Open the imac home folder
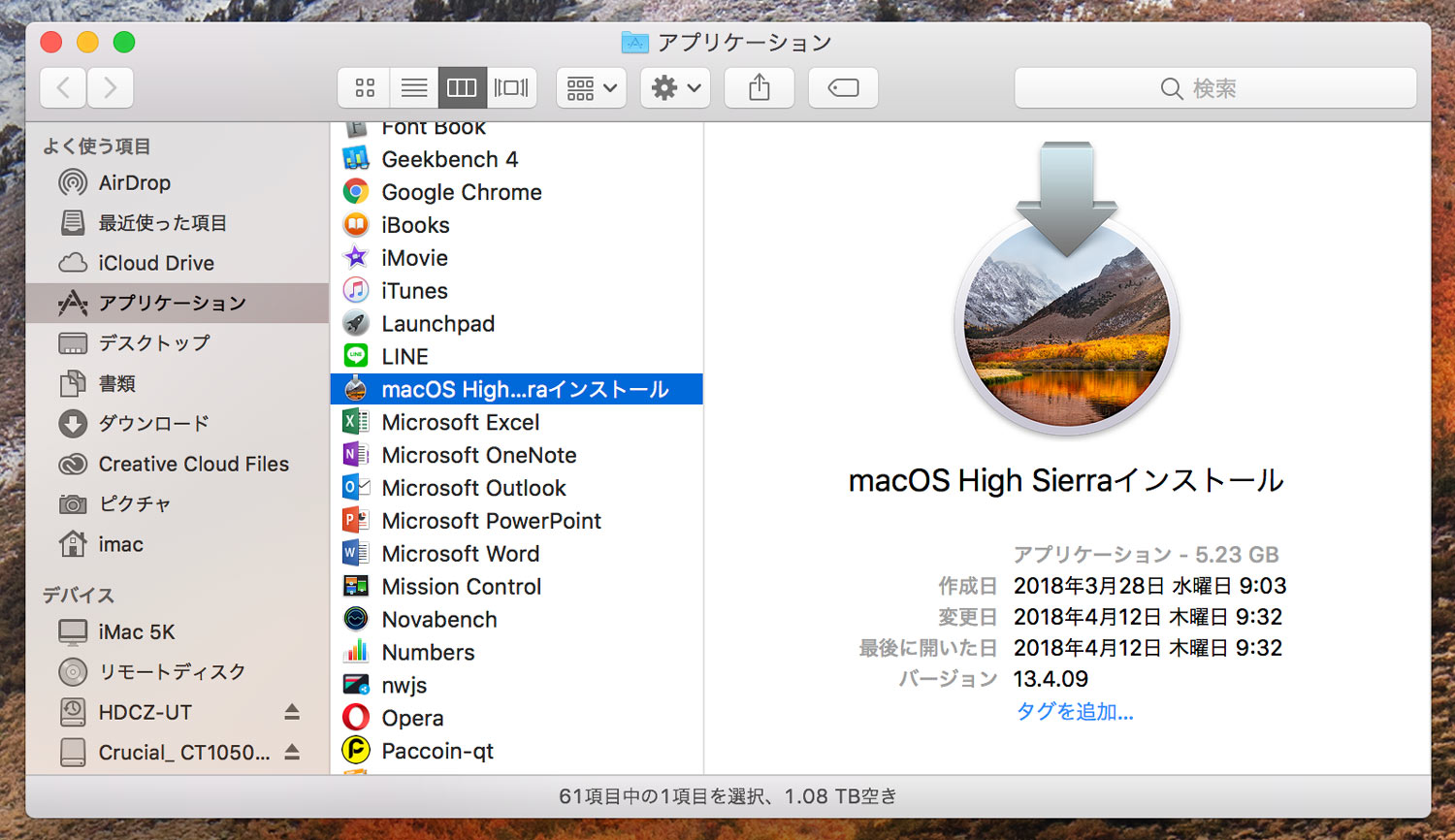Screen dimensions: 1455x840 tap(178, 544)
